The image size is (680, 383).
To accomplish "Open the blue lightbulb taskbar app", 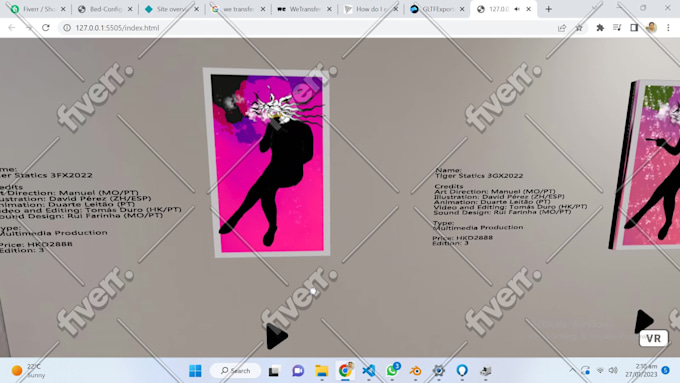I will (462, 371).
